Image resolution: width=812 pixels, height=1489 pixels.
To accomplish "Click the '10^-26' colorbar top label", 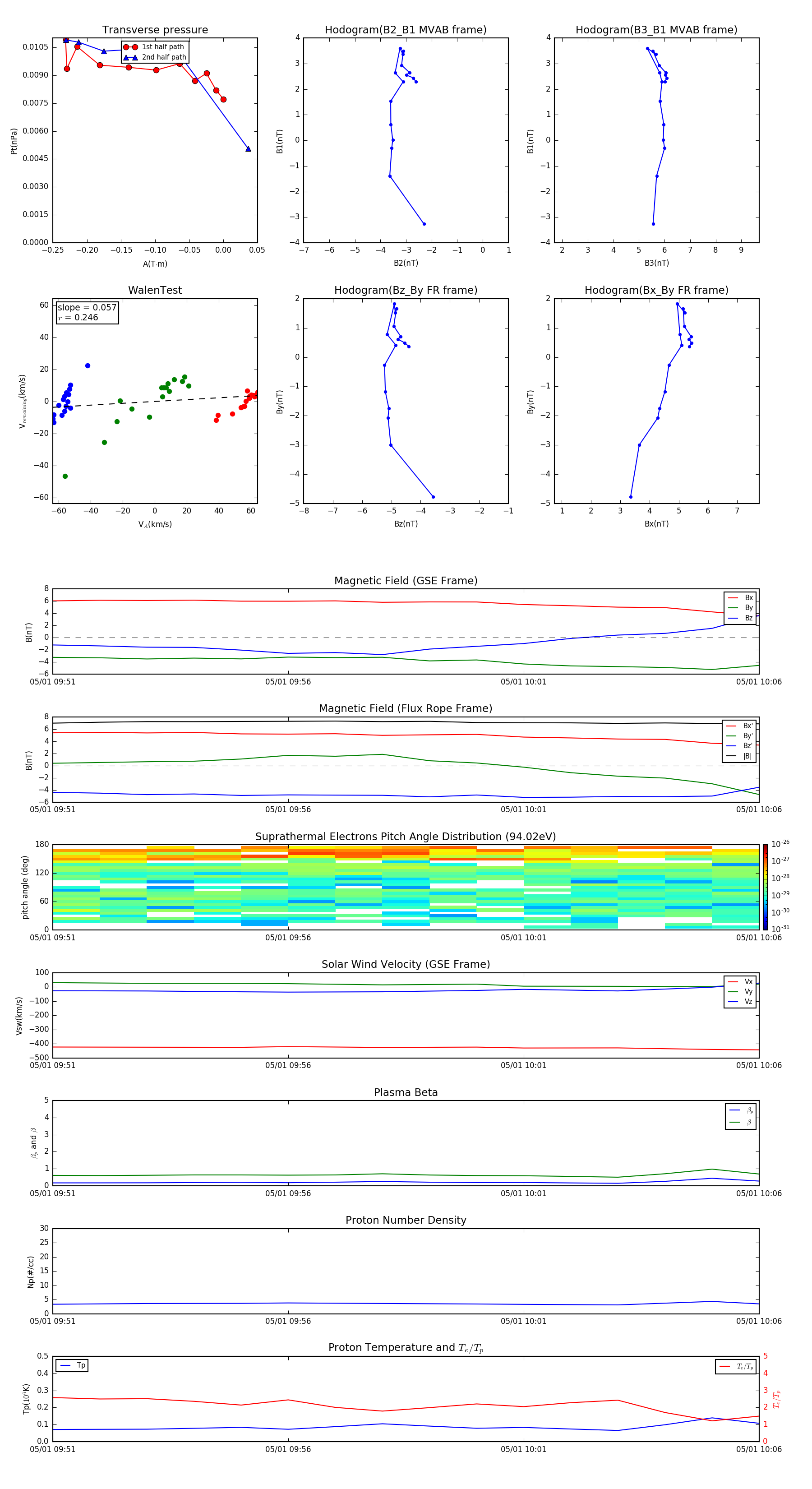I will pos(780,844).
